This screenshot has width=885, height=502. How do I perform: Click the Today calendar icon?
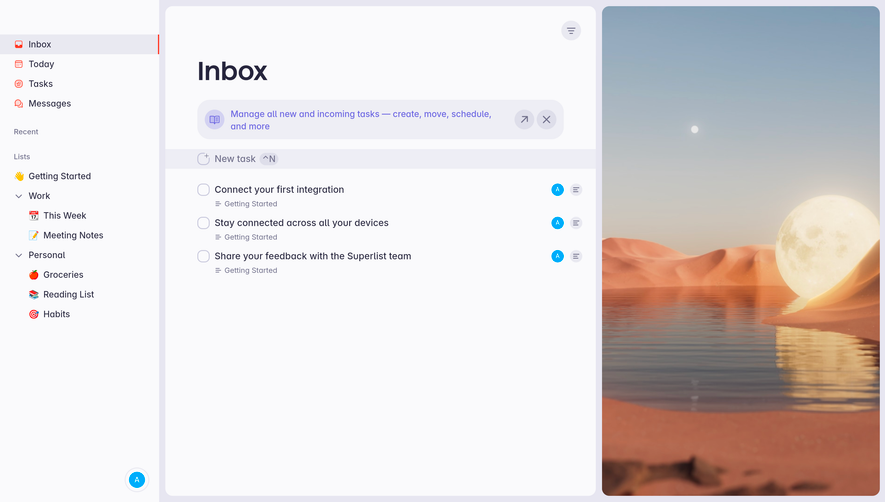[x=19, y=64]
